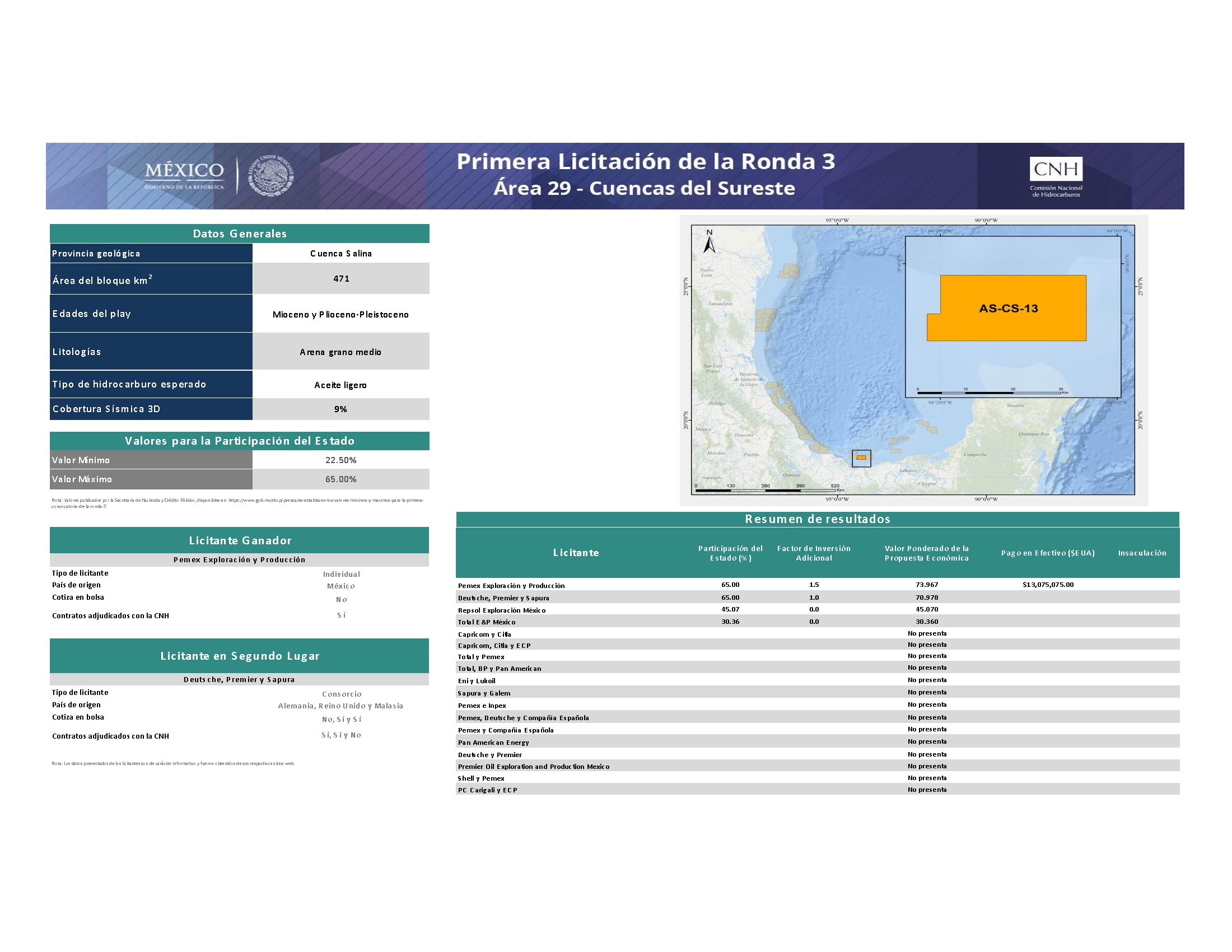This screenshot has width=1232, height=952.
Task: Click the 'Insaculación' column header
Action: click(x=1142, y=553)
